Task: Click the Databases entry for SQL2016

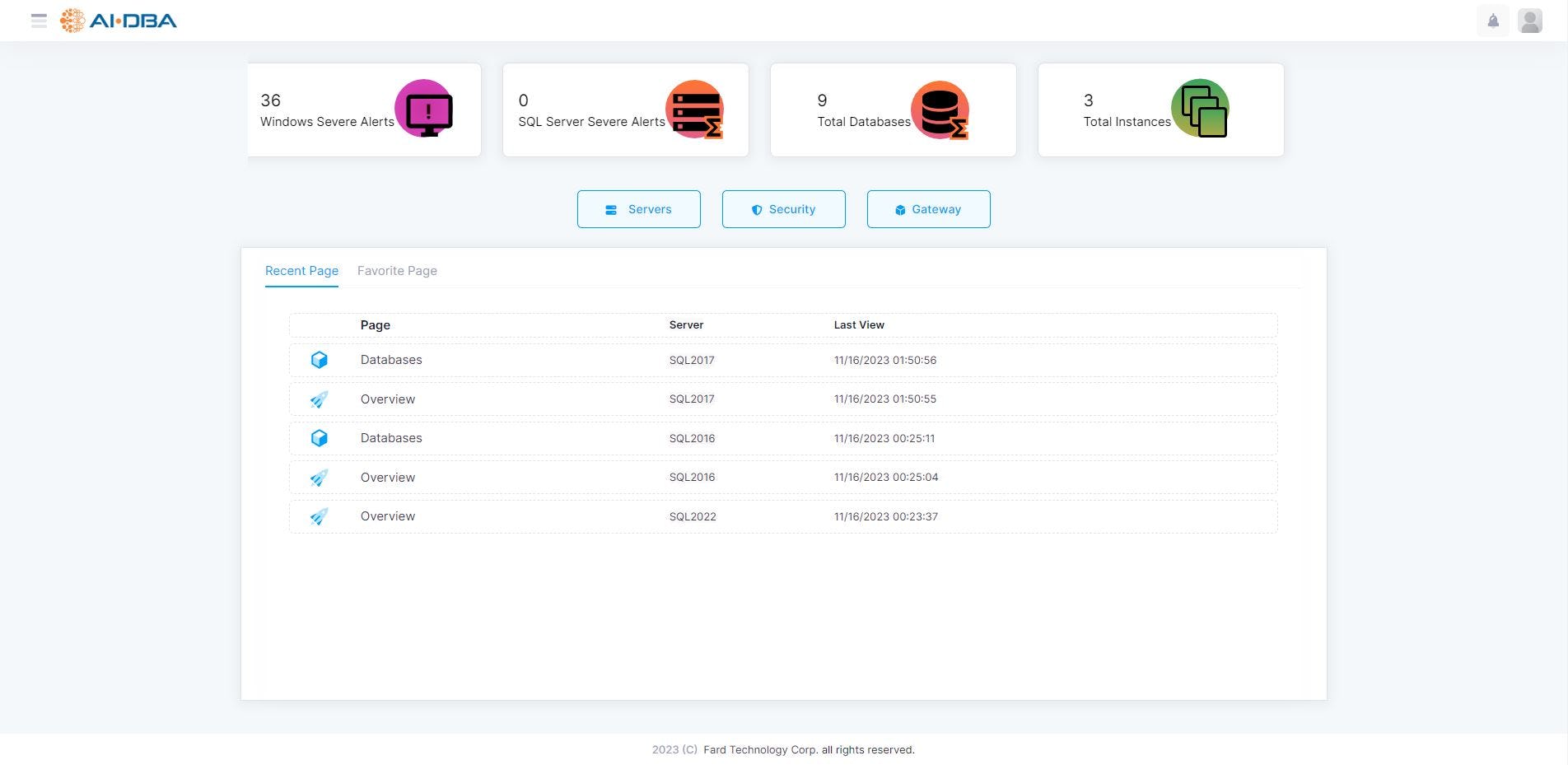Action: point(390,438)
